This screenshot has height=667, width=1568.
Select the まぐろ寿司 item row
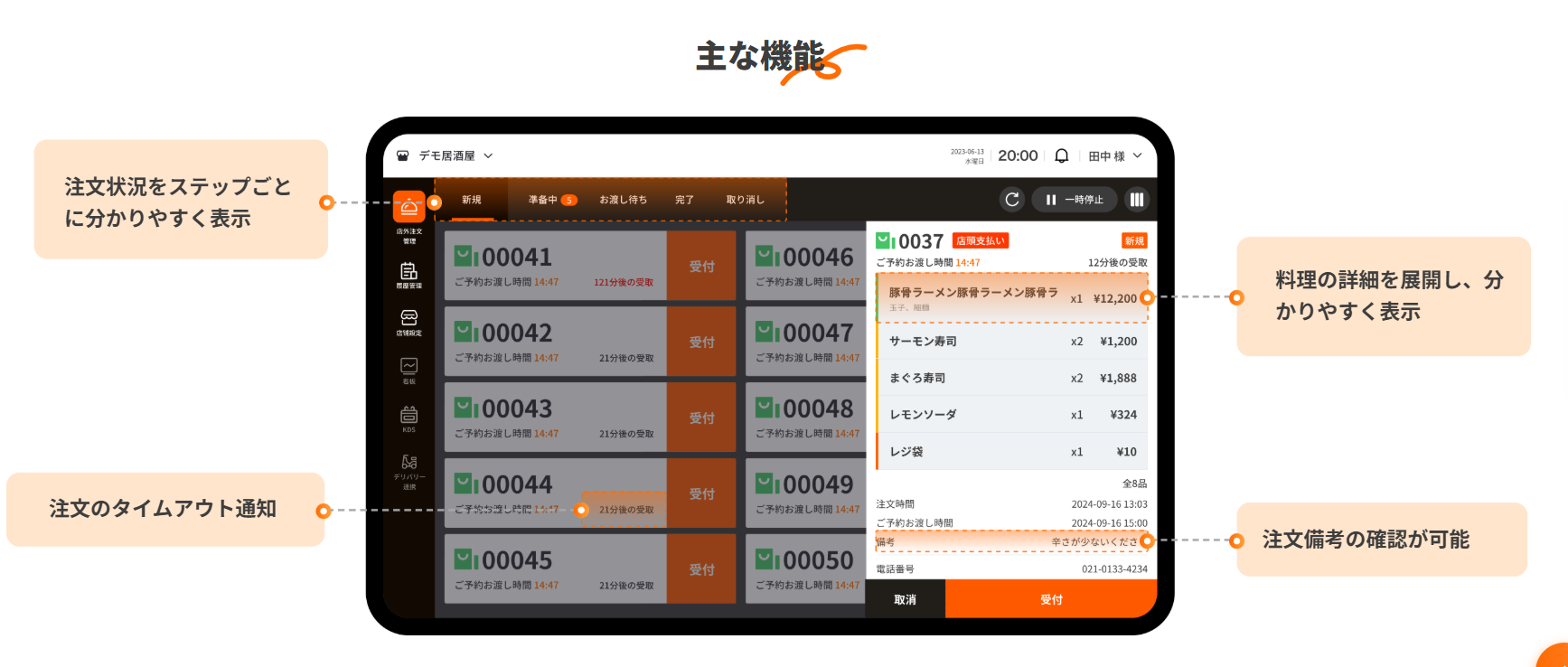click(1012, 378)
